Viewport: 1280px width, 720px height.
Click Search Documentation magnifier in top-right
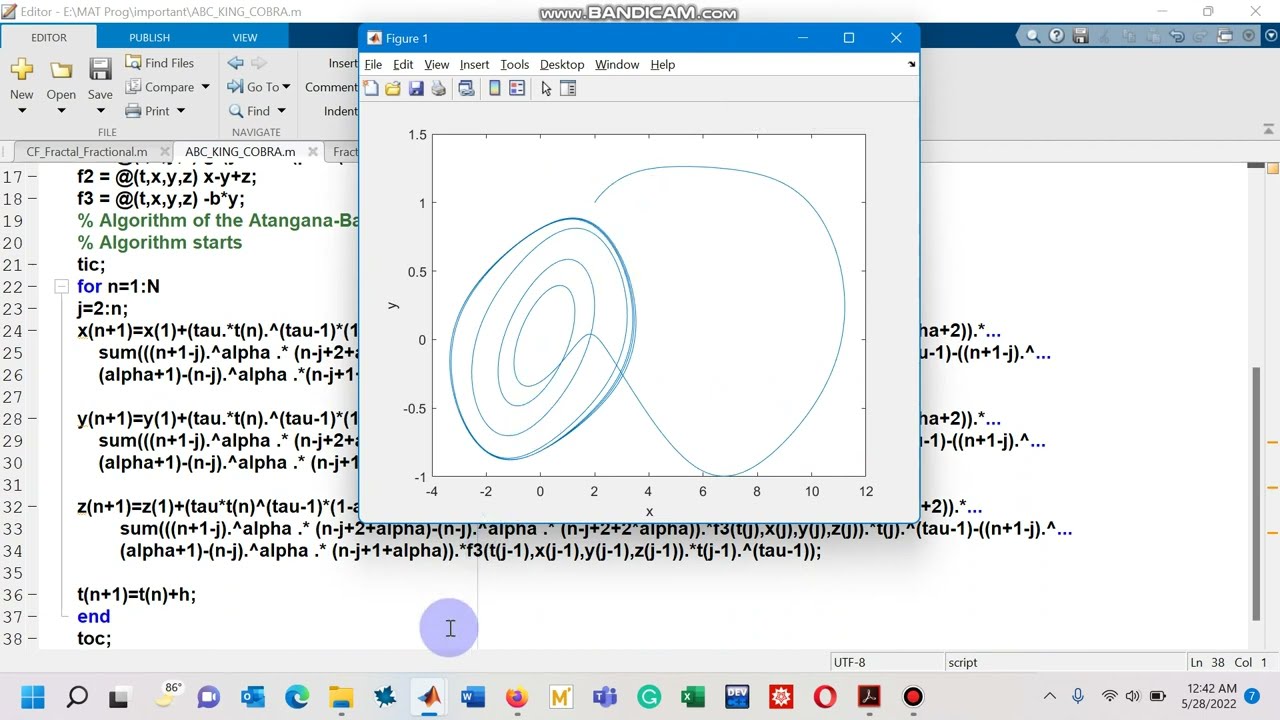pyautogui.click(x=1033, y=36)
